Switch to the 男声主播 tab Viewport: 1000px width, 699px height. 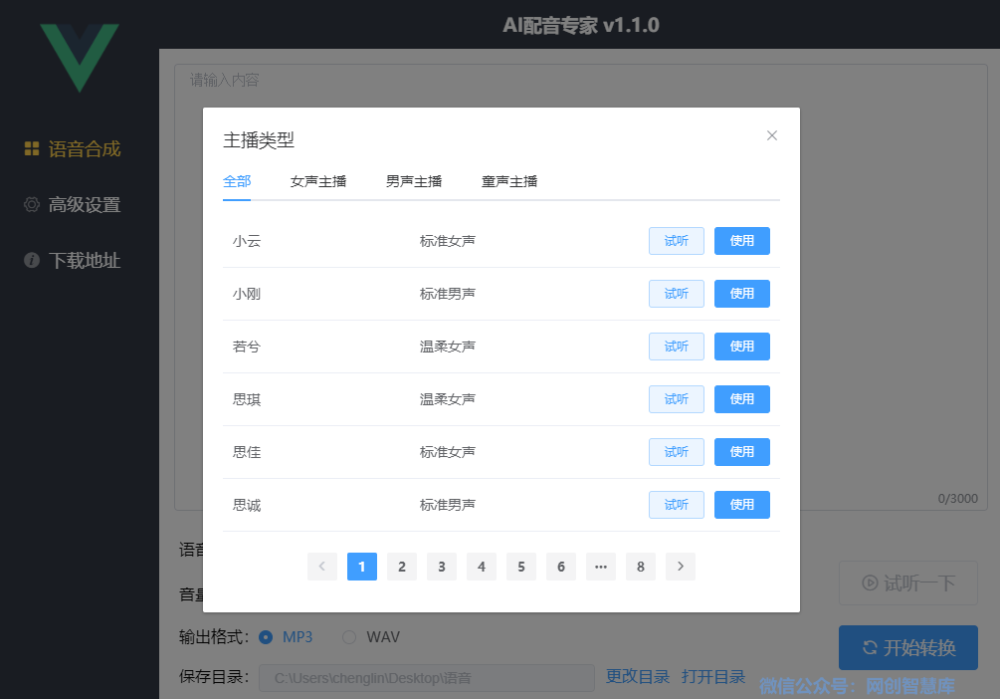tap(414, 181)
